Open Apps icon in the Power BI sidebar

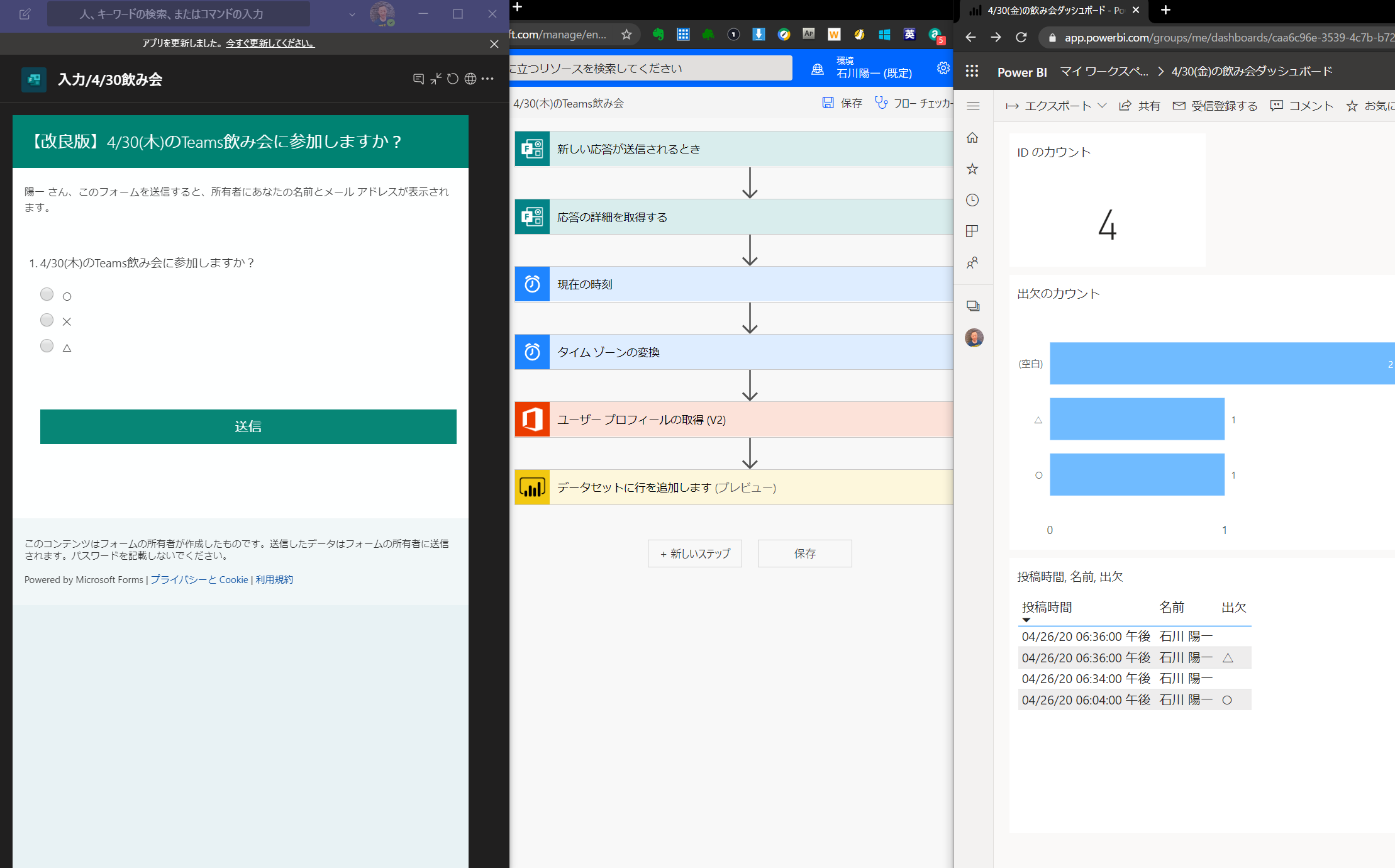972,231
